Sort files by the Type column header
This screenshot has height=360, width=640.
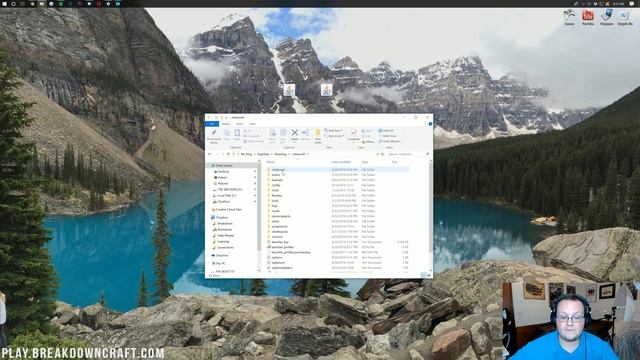(x=365, y=162)
